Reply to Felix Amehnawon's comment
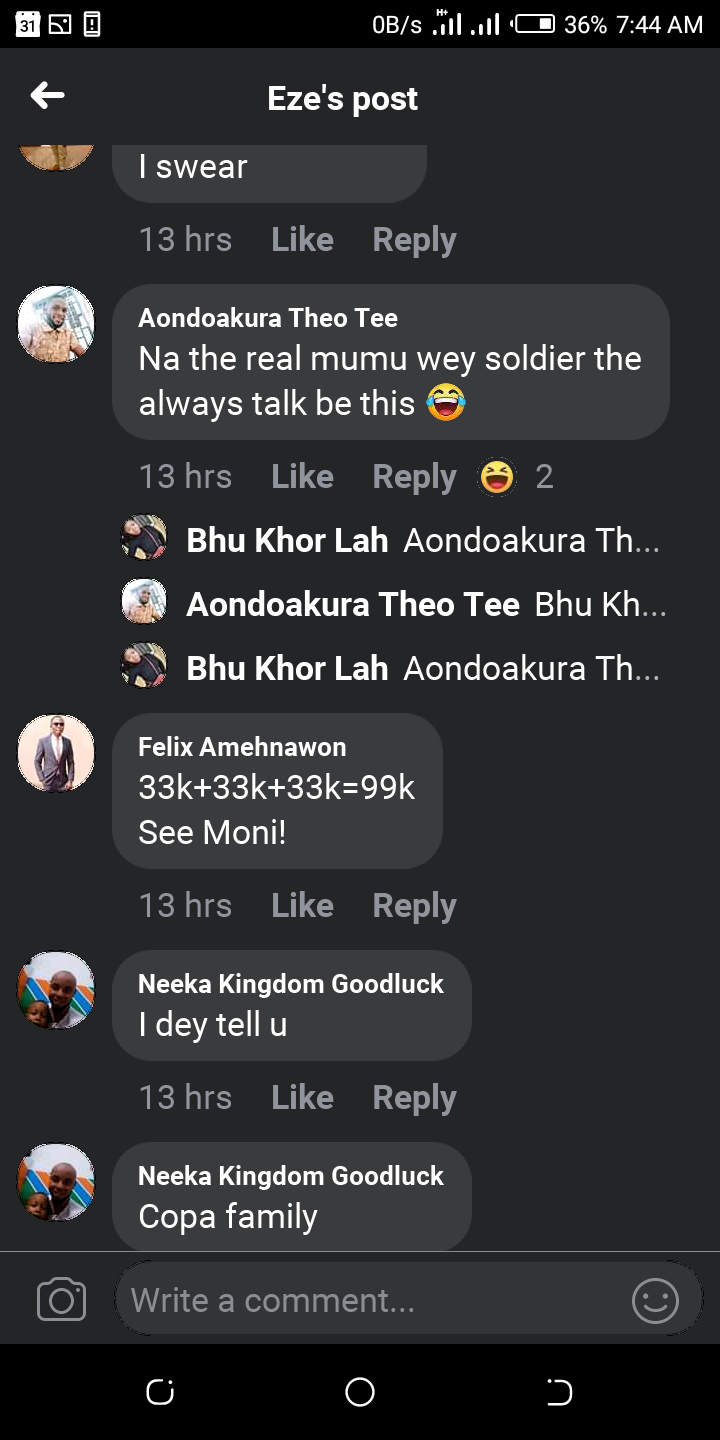The height and width of the screenshot is (1440, 720). coord(414,906)
